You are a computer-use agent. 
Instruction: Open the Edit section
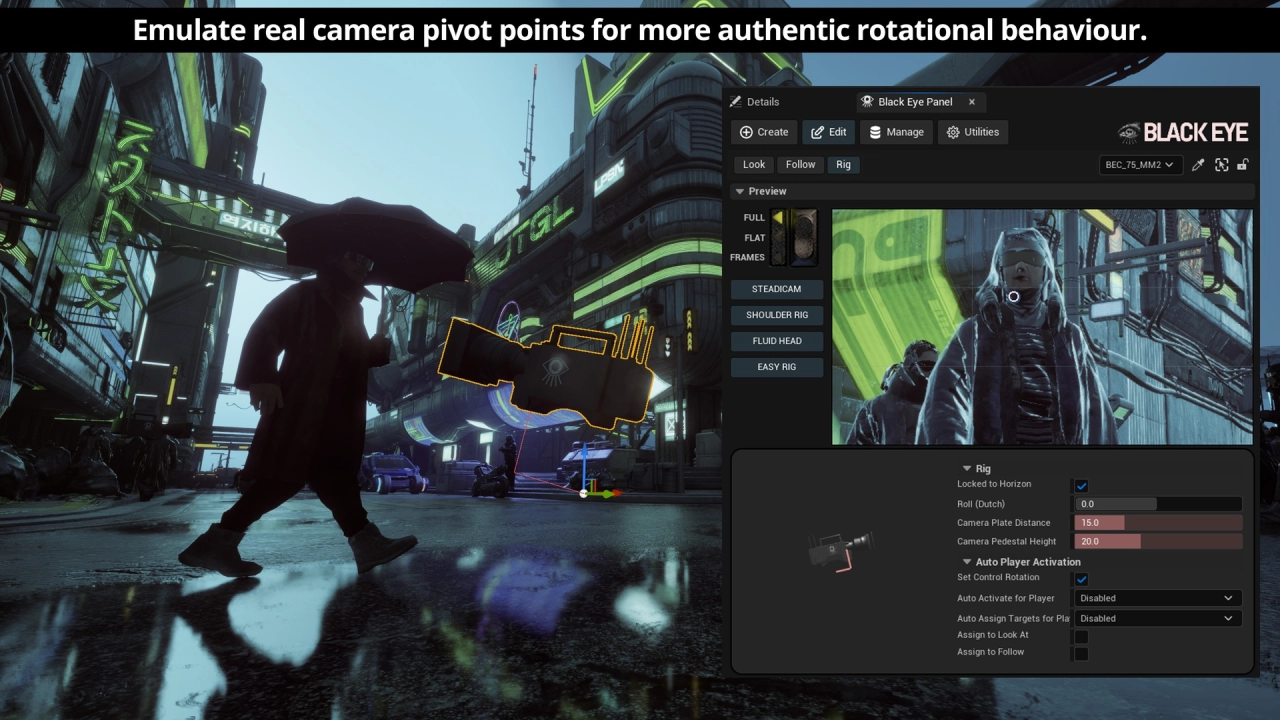[x=828, y=132]
